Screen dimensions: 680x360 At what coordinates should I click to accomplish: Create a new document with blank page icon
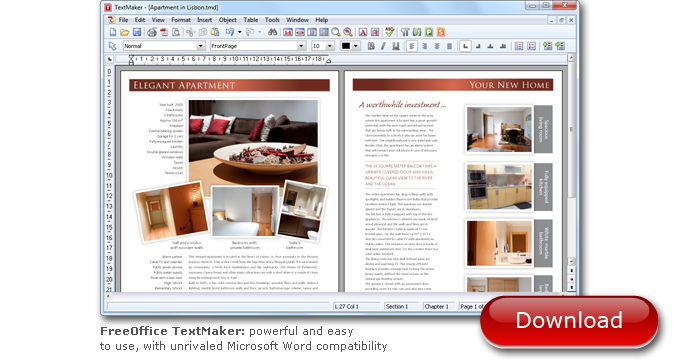pyautogui.click(x=113, y=32)
